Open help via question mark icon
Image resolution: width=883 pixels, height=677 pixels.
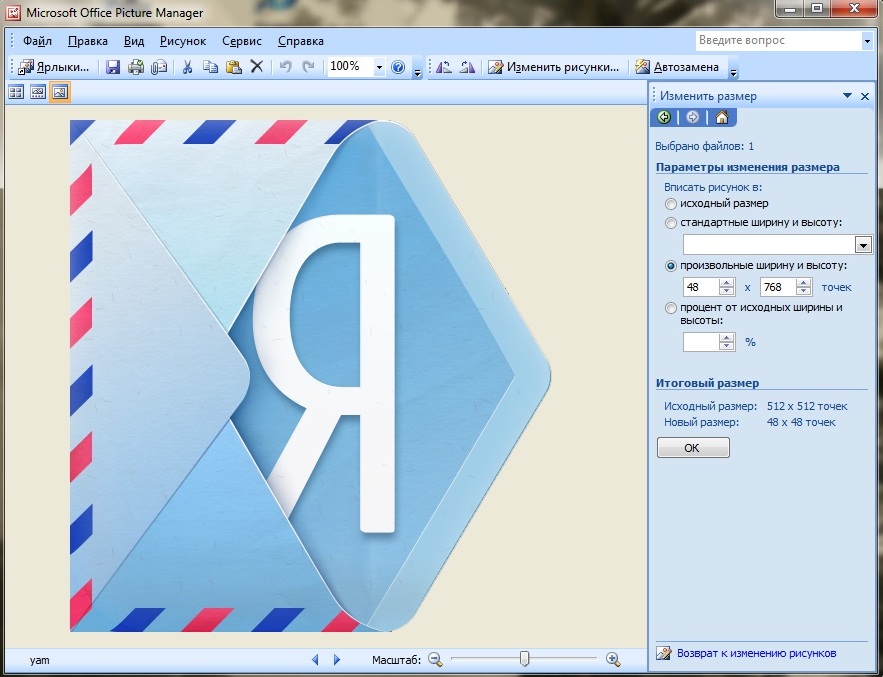click(398, 67)
